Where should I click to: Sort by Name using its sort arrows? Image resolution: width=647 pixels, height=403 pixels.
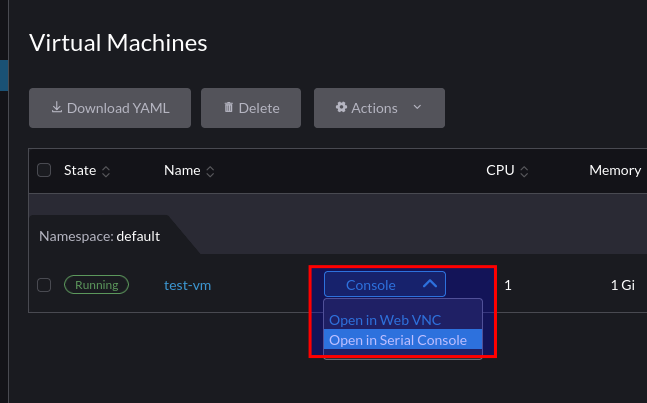pos(210,171)
